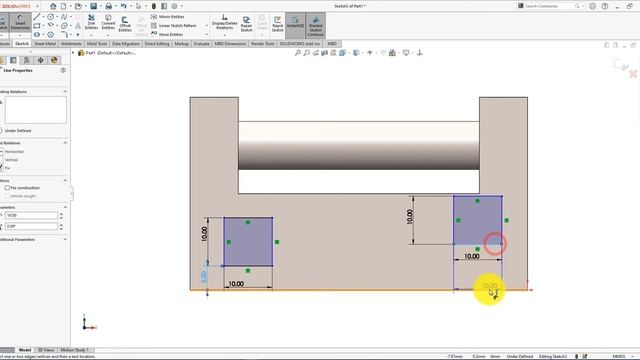Viewport: 640px width, 360px height.
Task: Select the Spline tool
Action: (64, 17)
